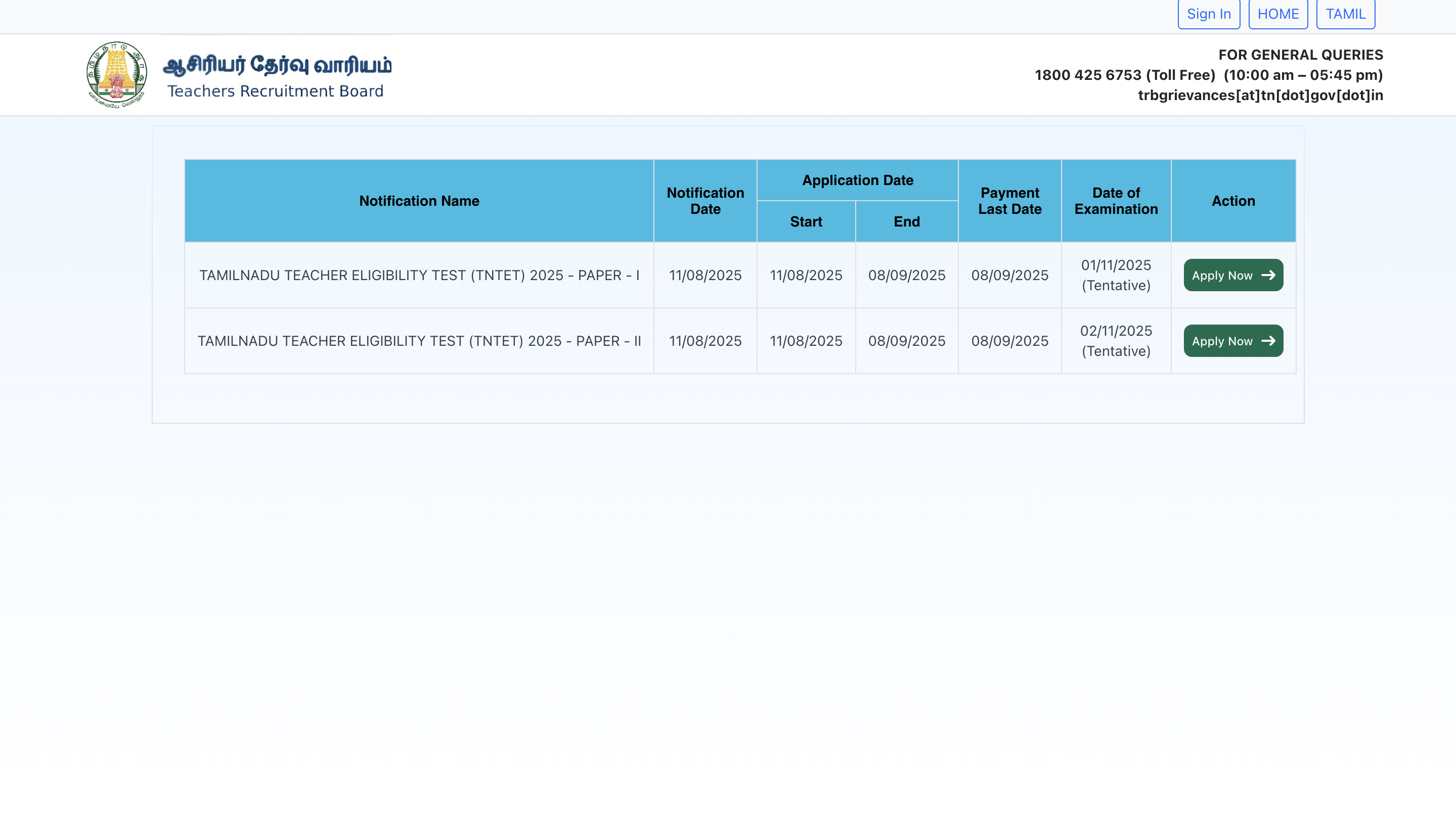Click Paper - I application end date 08/09/2025
Screen dimensions: 1456x815
point(907,275)
